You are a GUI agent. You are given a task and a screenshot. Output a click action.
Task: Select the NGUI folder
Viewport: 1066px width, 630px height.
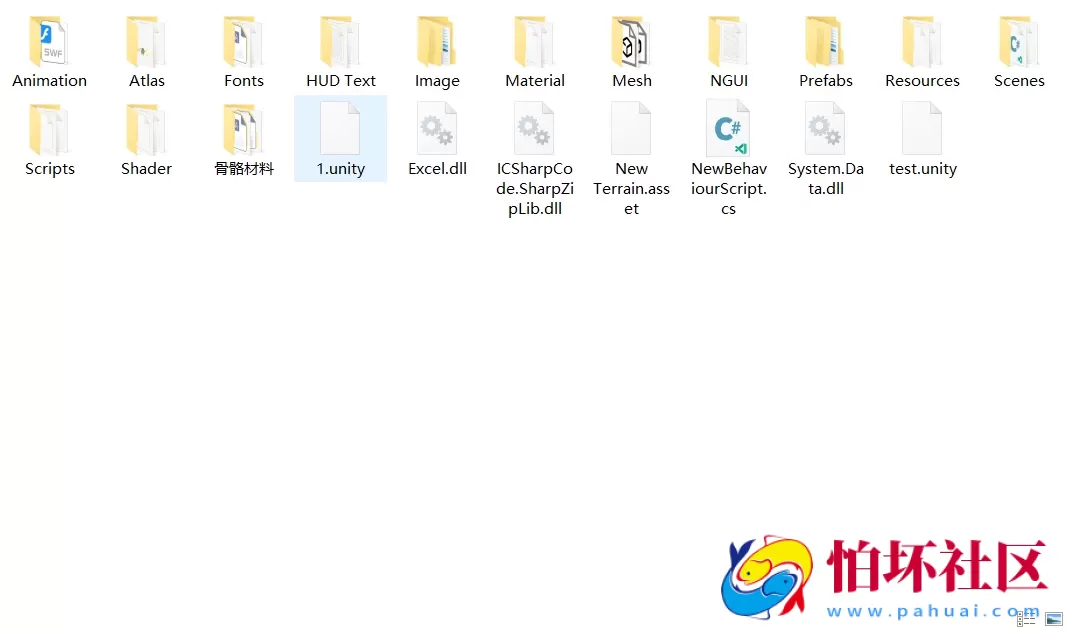[728, 44]
